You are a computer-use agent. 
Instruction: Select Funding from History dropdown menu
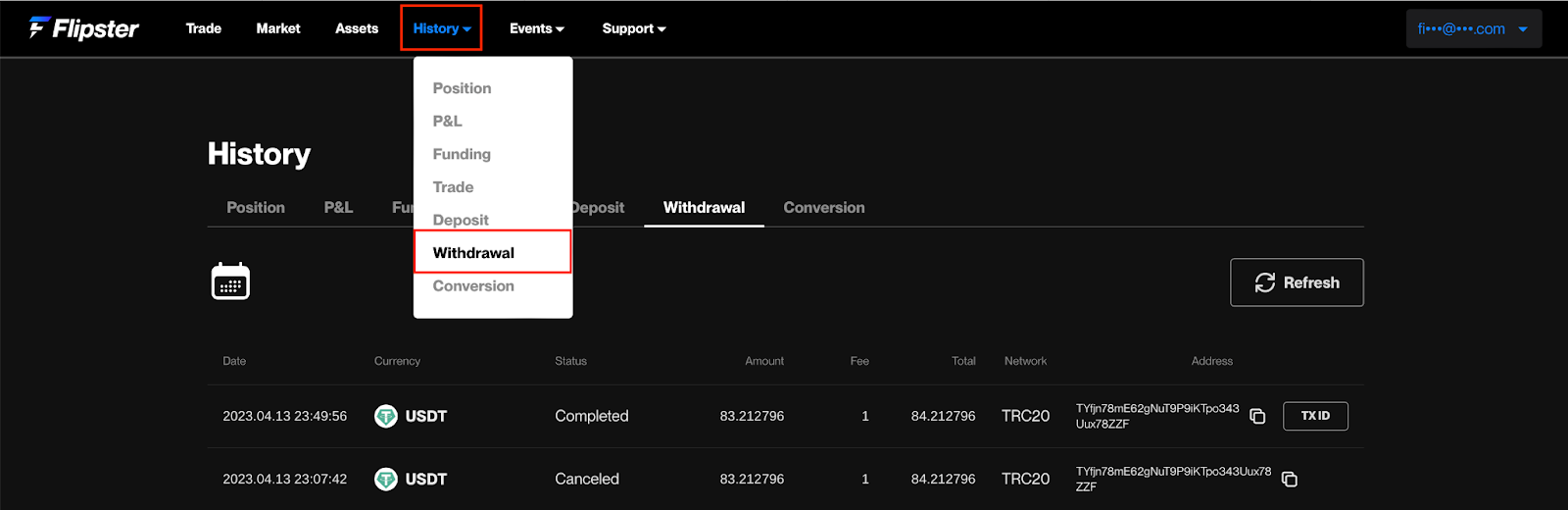(463, 154)
